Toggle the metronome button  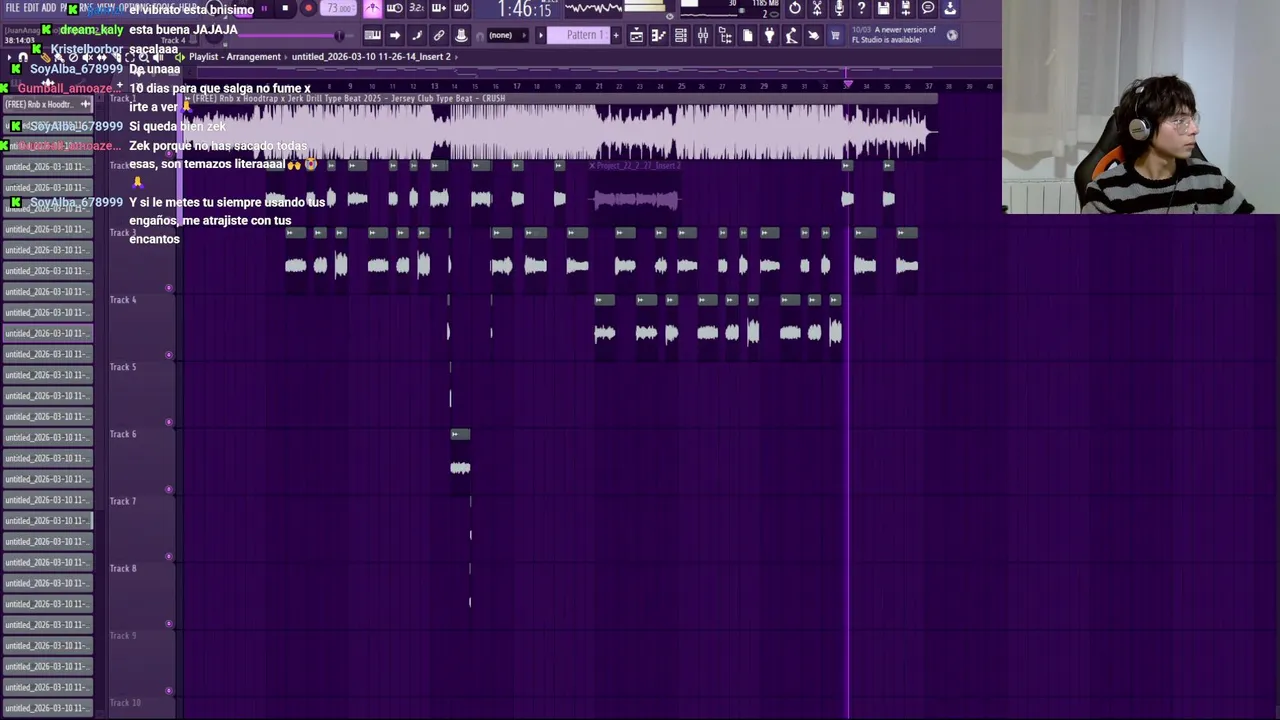[372, 8]
